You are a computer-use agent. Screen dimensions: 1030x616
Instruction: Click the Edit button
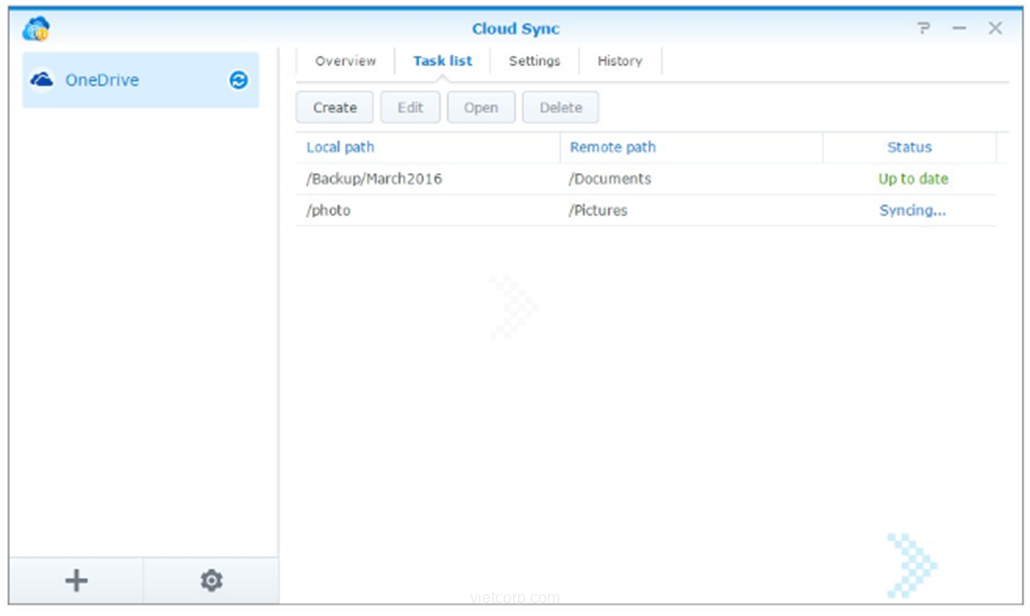[410, 108]
